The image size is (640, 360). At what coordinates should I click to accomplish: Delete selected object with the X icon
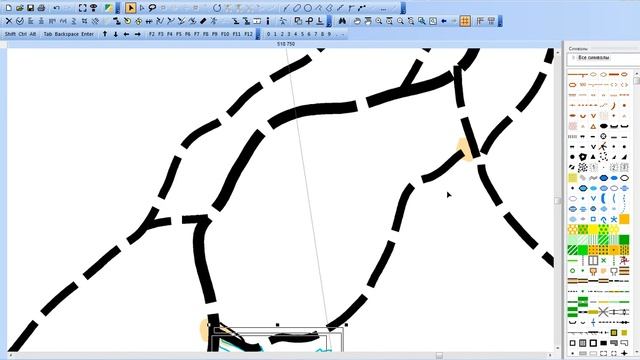click(9, 21)
